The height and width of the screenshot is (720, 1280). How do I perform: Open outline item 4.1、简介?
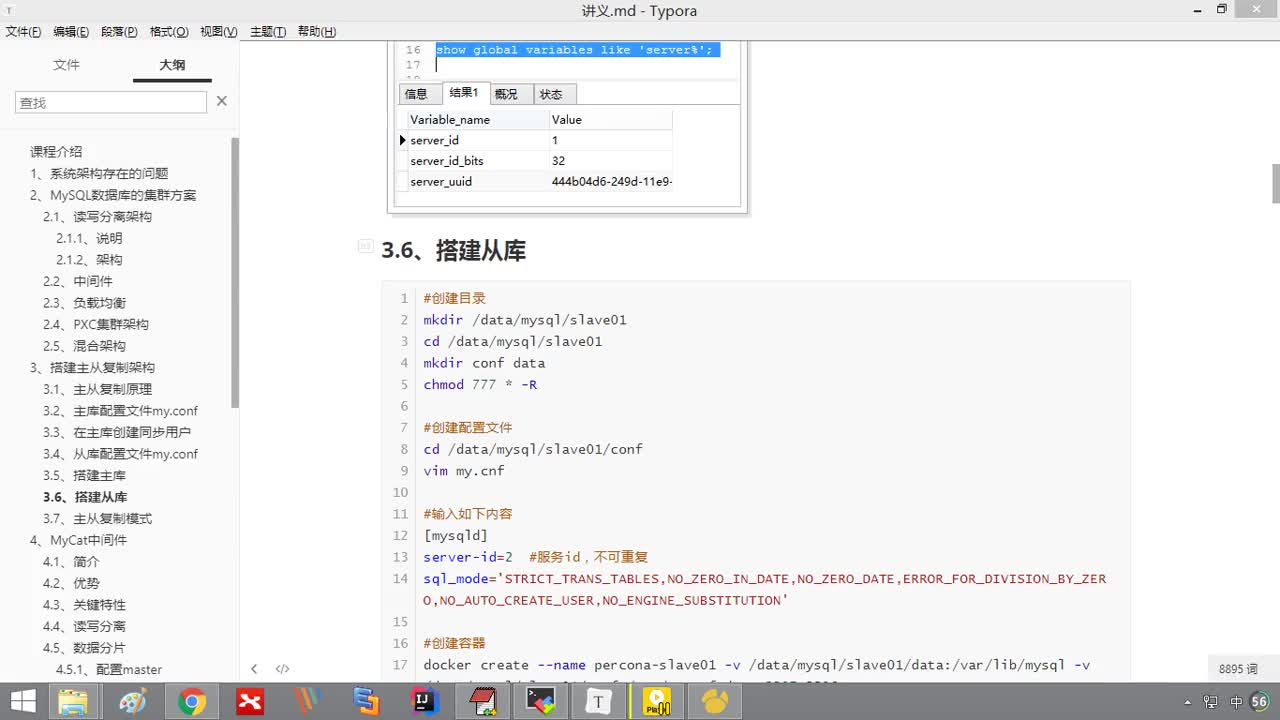click(71, 561)
